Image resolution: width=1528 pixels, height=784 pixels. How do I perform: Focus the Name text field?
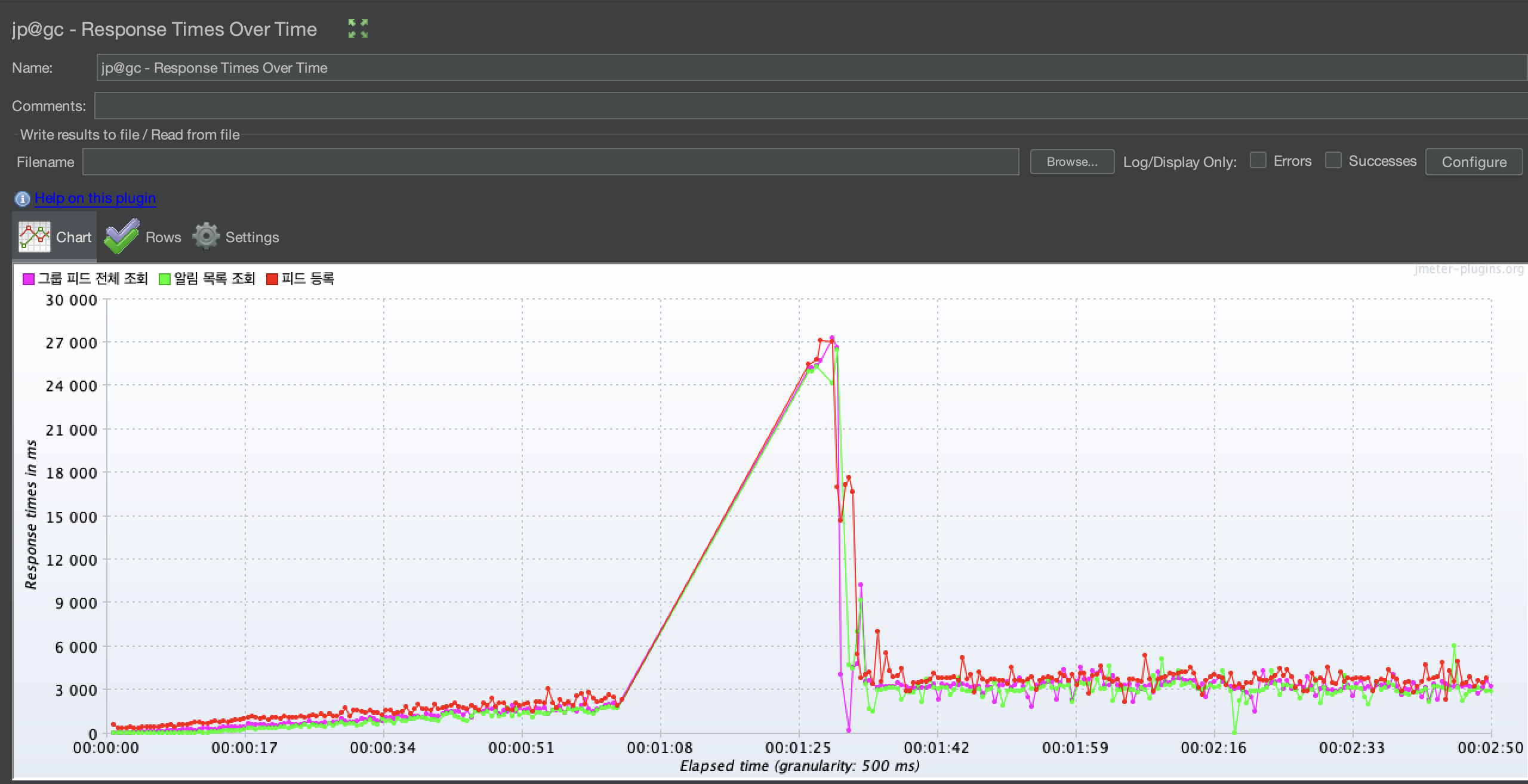811,68
